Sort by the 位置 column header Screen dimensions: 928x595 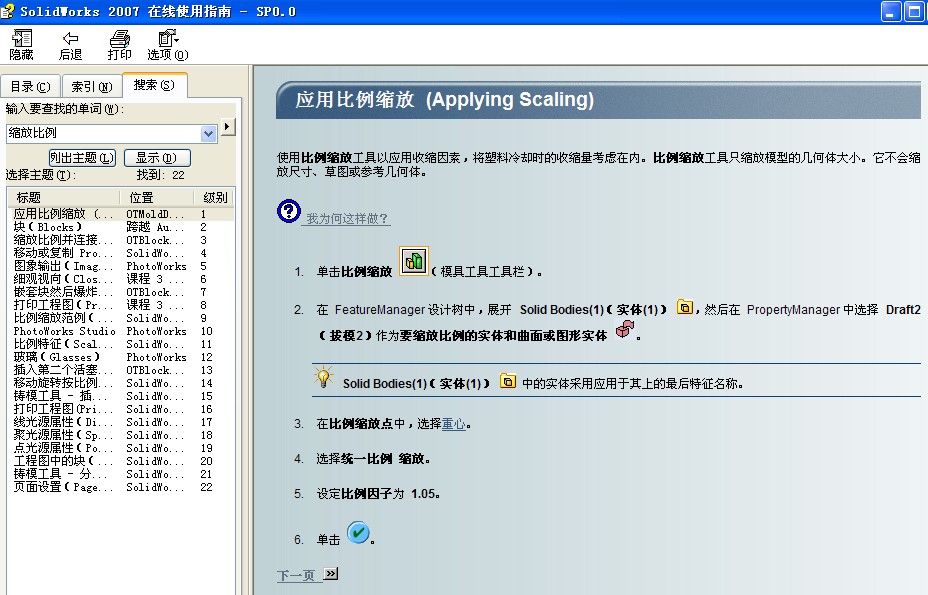click(157, 197)
